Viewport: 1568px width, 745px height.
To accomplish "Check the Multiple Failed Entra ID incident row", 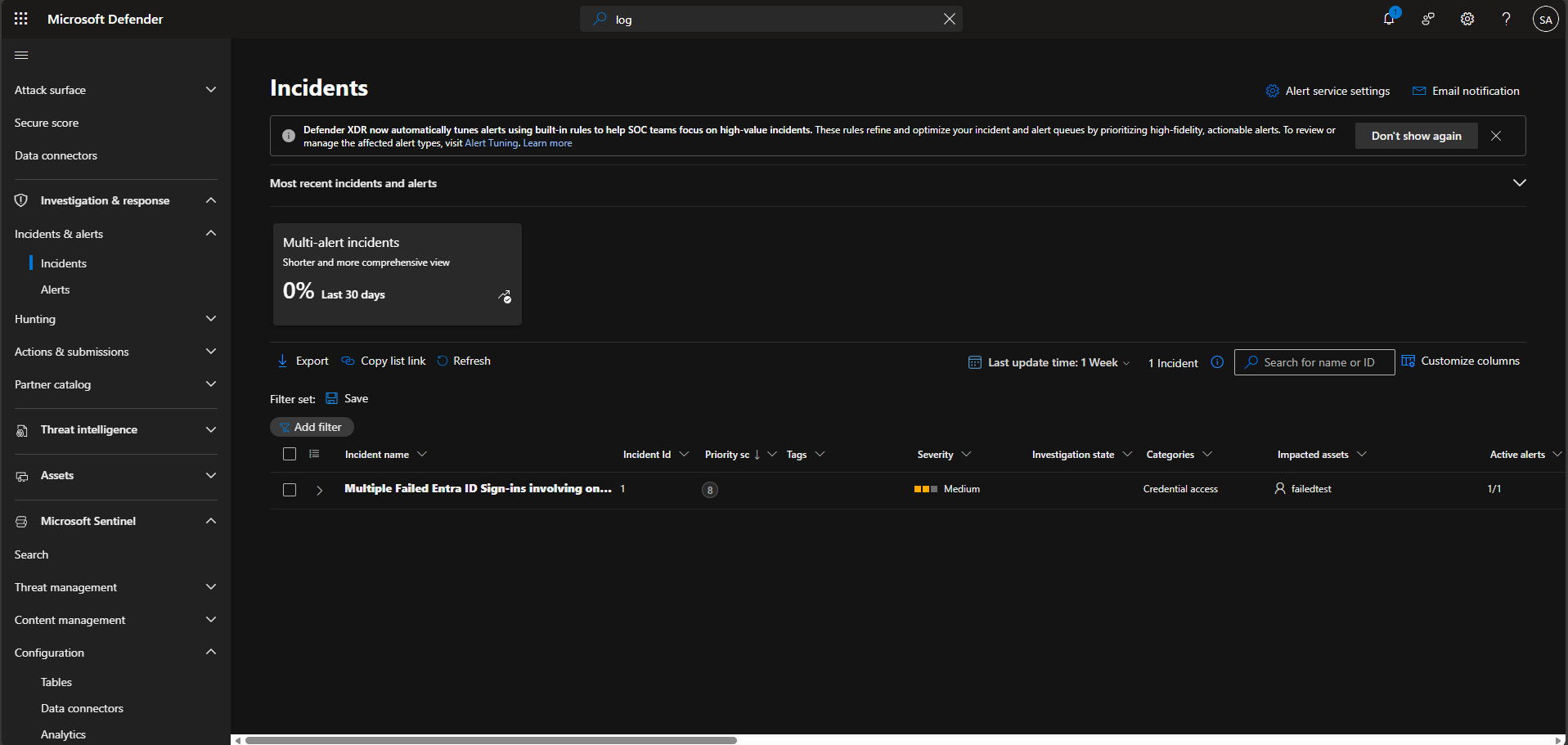I will point(290,489).
